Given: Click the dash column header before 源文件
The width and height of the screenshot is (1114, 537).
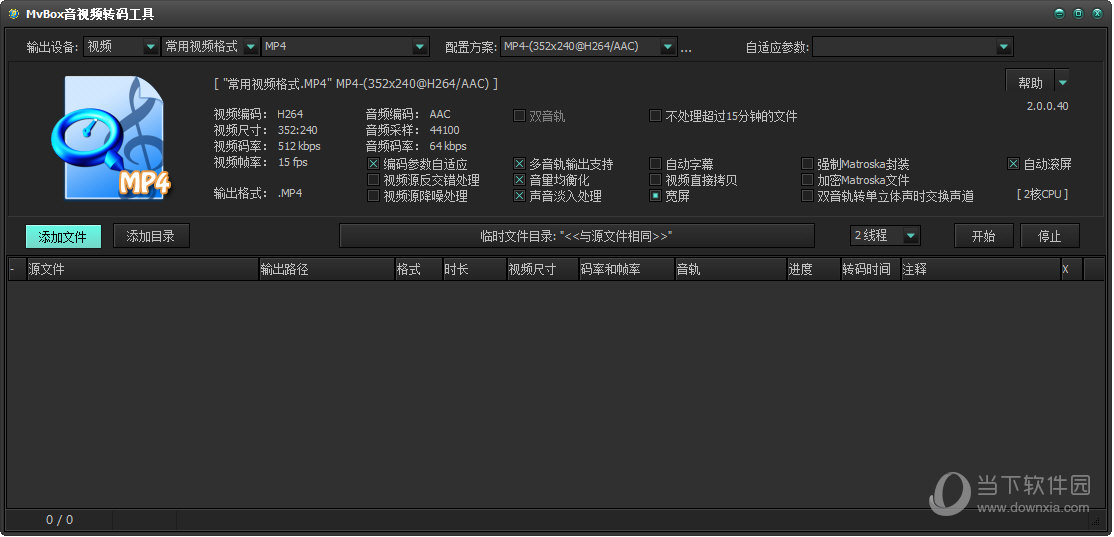Looking at the screenshot, I should [17, 269].
